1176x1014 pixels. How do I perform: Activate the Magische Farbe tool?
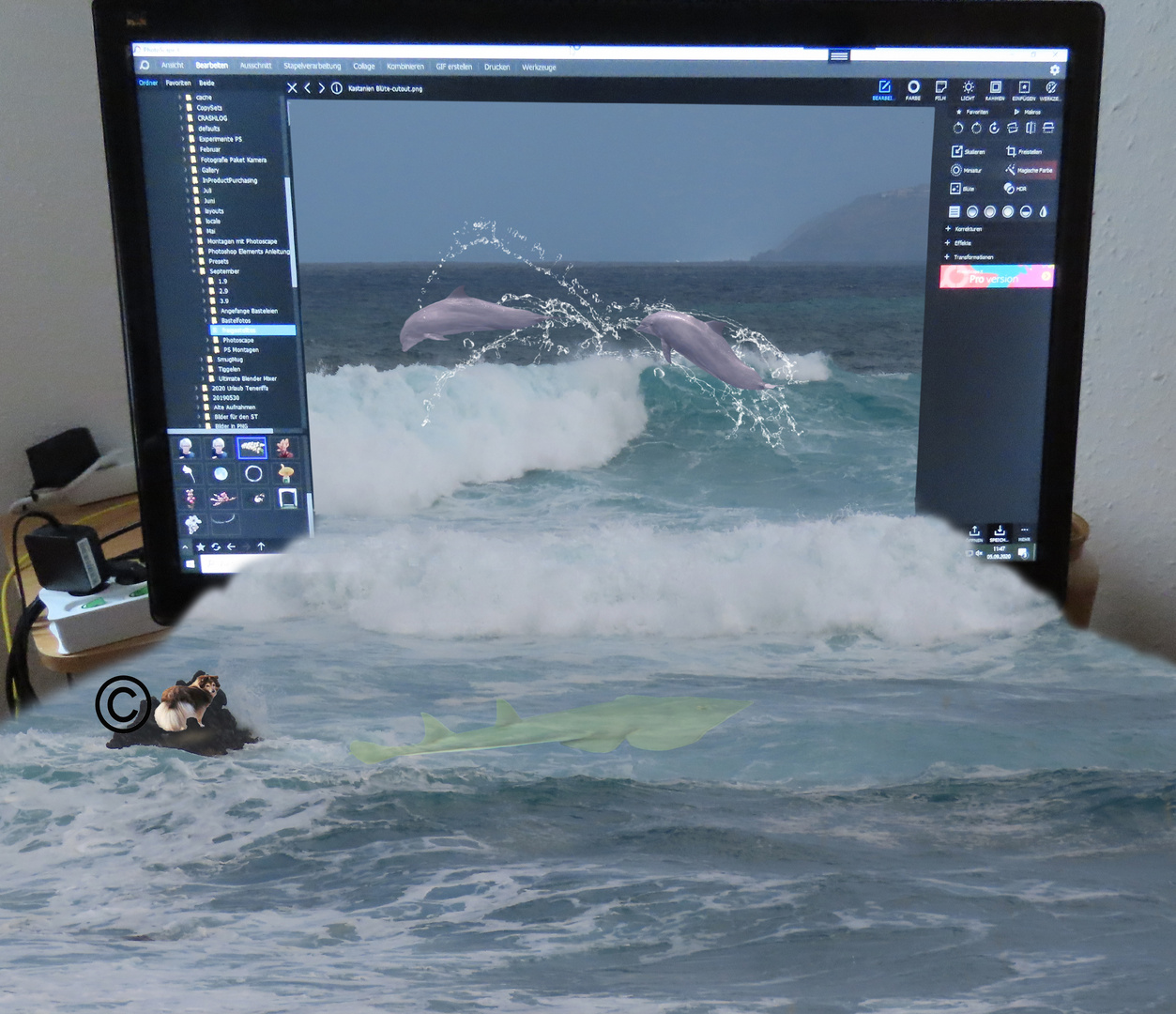pos(1031,170)
